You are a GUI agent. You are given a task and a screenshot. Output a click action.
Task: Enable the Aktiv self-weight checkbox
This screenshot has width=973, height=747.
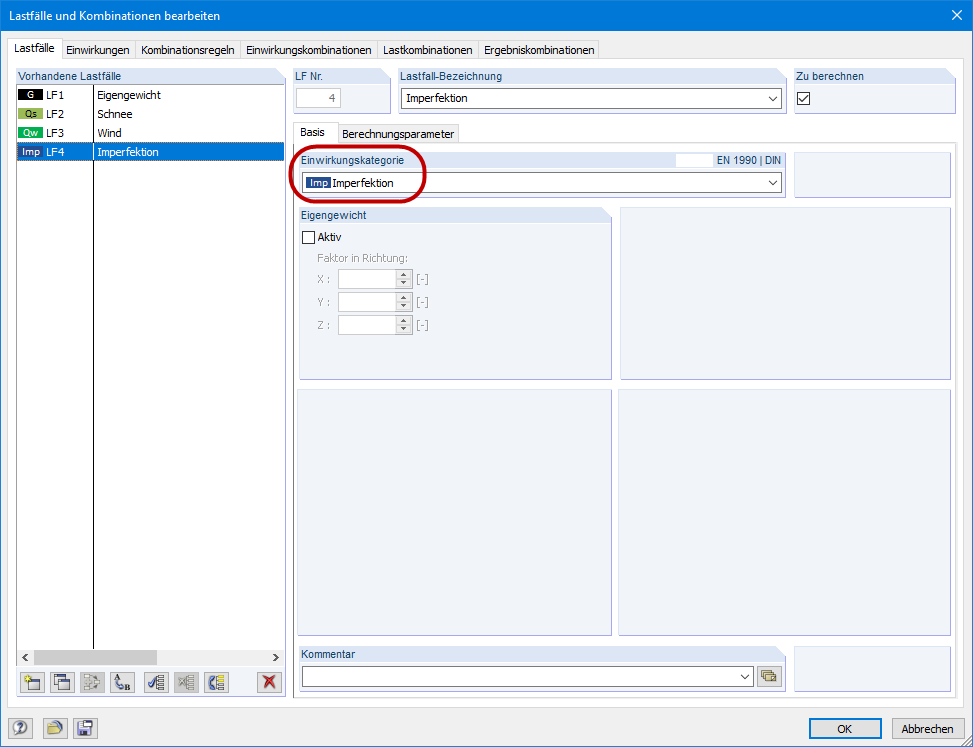coord(308,237)
